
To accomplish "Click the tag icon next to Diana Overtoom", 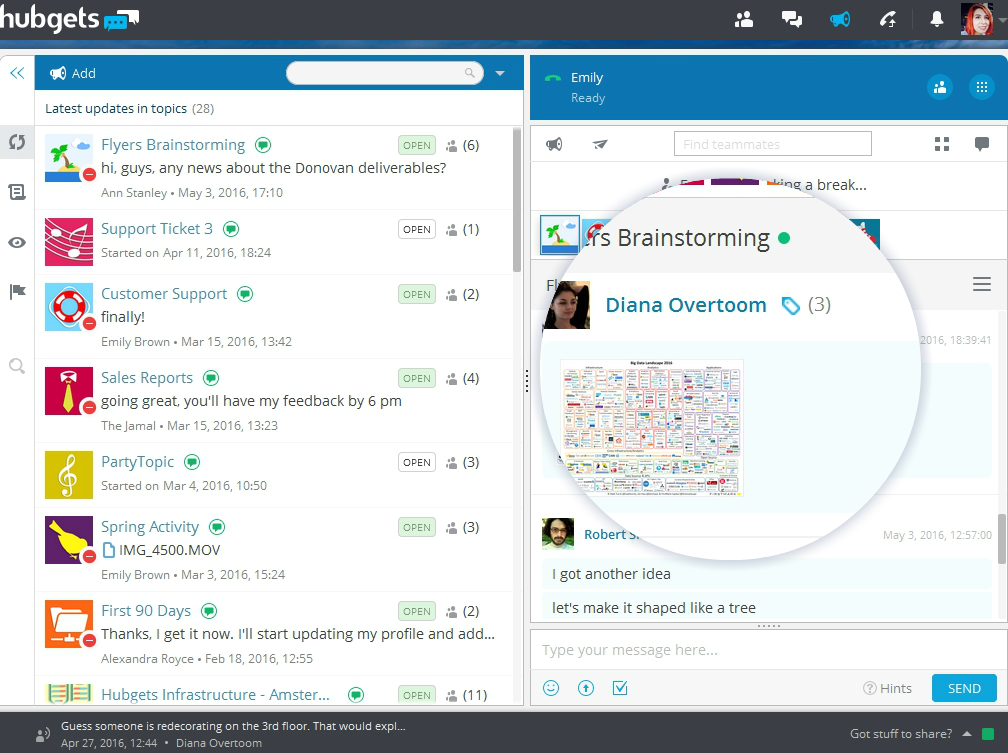I will click(x=790, y=305).
